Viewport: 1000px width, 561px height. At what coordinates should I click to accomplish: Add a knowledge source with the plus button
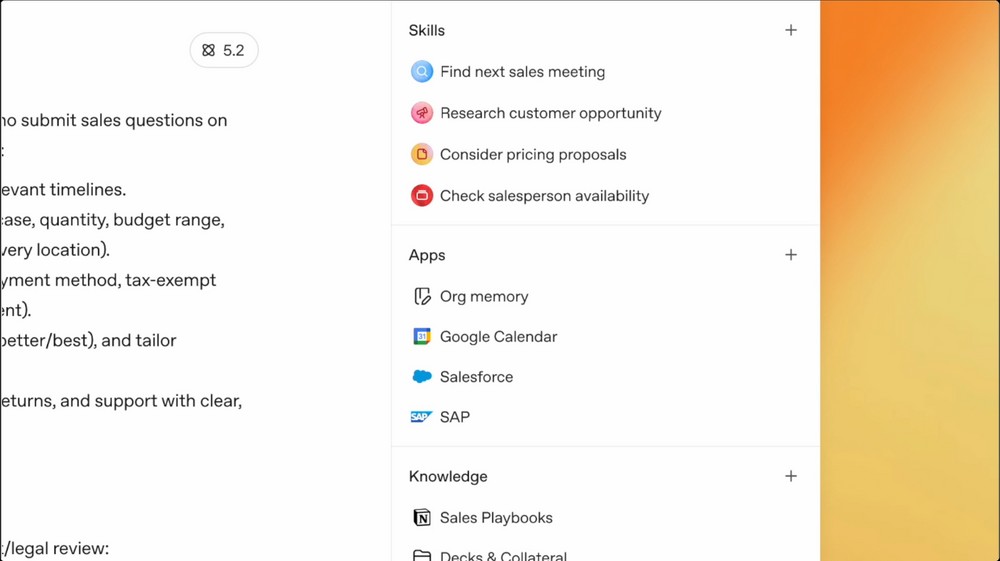tap(791, 476)
